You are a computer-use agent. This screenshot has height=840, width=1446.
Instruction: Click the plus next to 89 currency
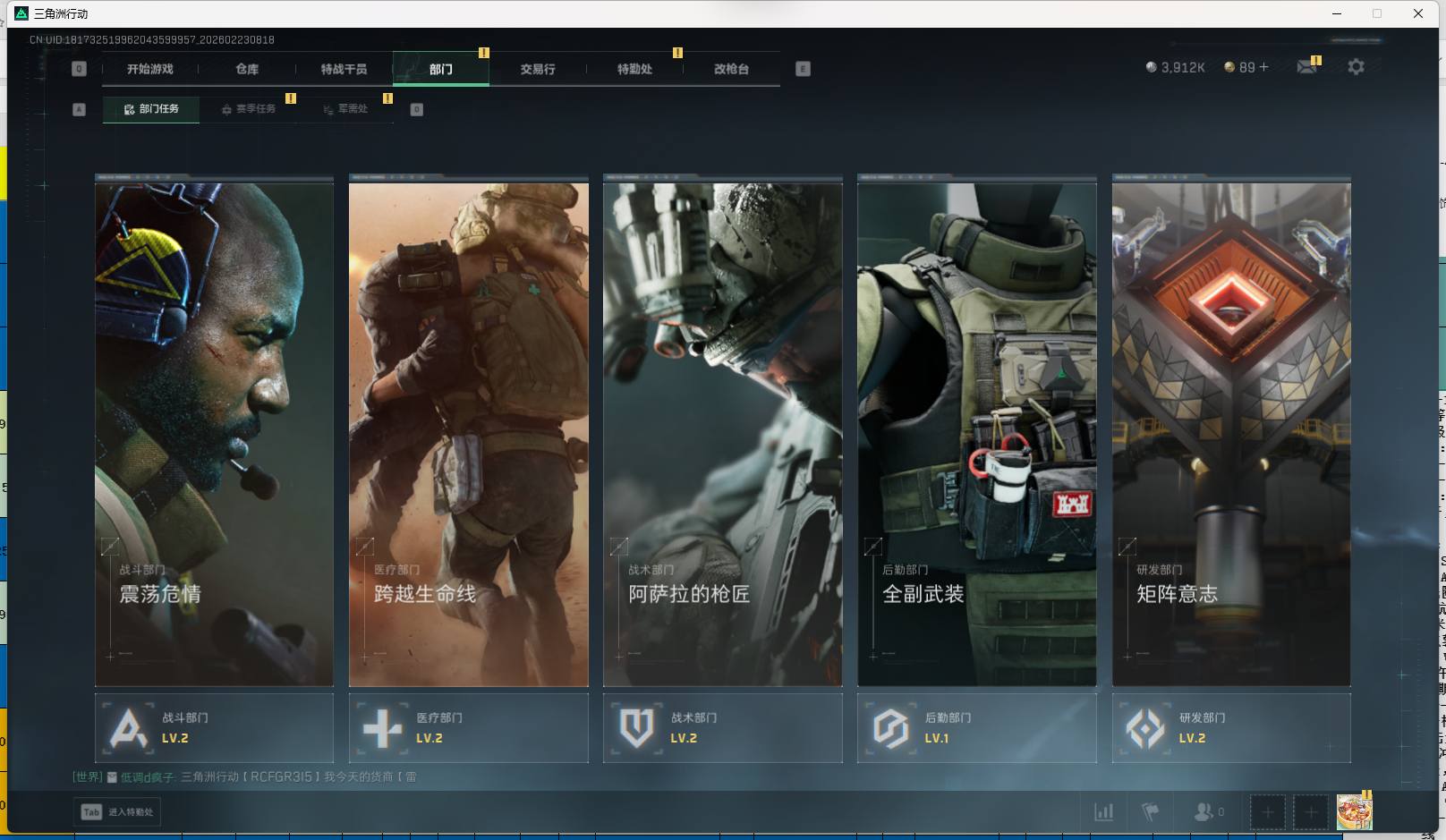click(1263, 67)
